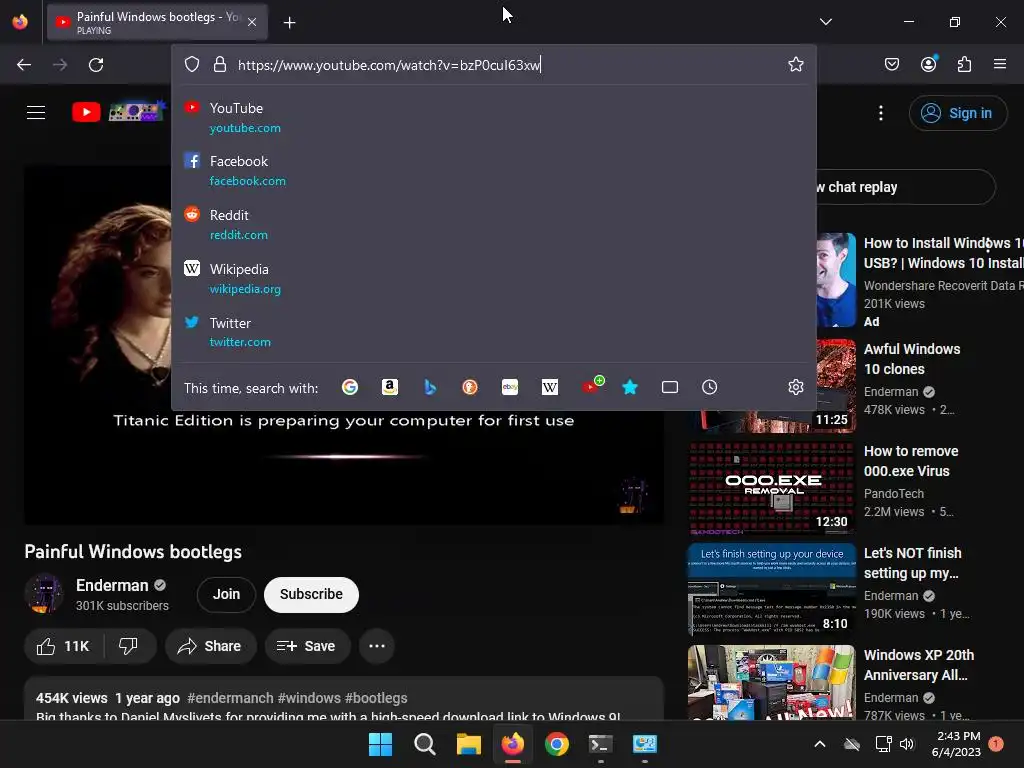Reload the current page
1024x768 pixels.
[96, 65]
